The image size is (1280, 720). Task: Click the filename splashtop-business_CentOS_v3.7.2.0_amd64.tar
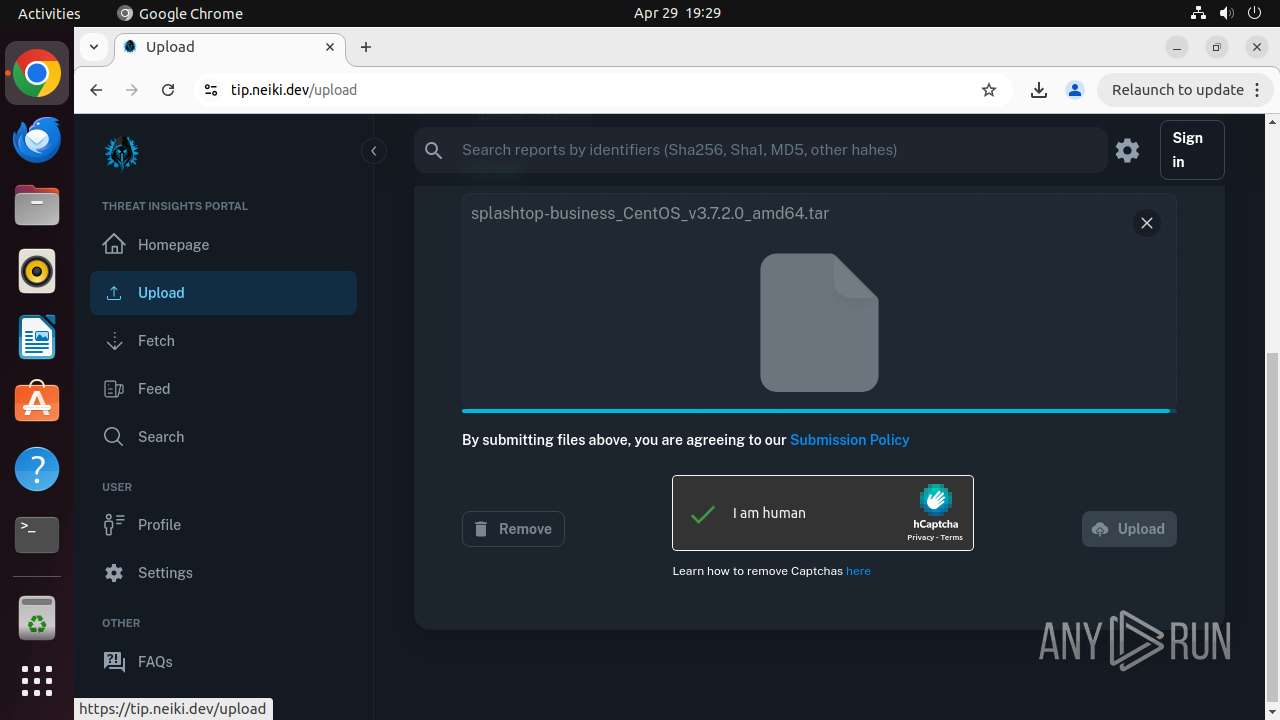(650, 213)
